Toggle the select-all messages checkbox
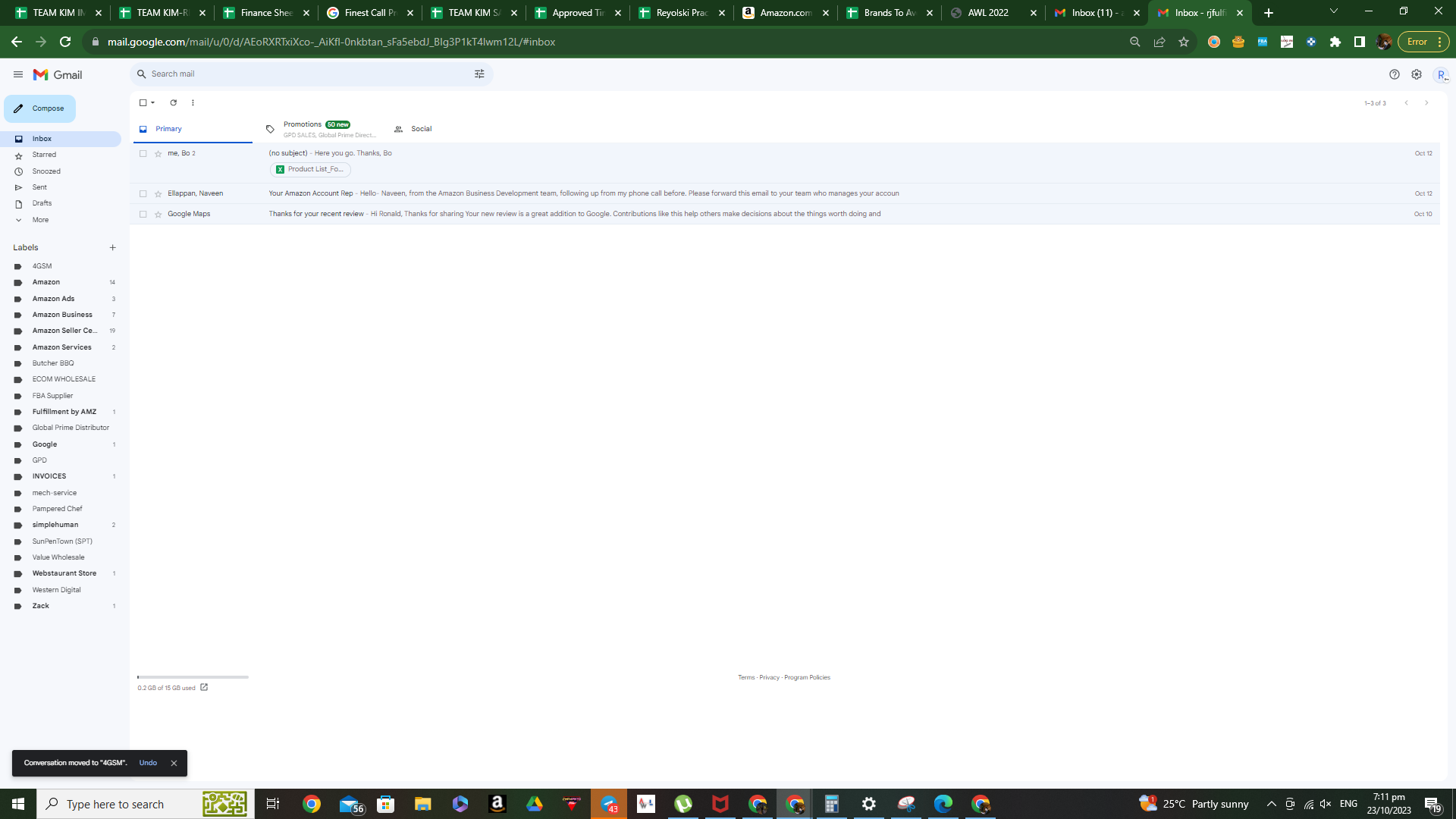This screenshot has height=819, width=1456. click(x=143, y=103)
